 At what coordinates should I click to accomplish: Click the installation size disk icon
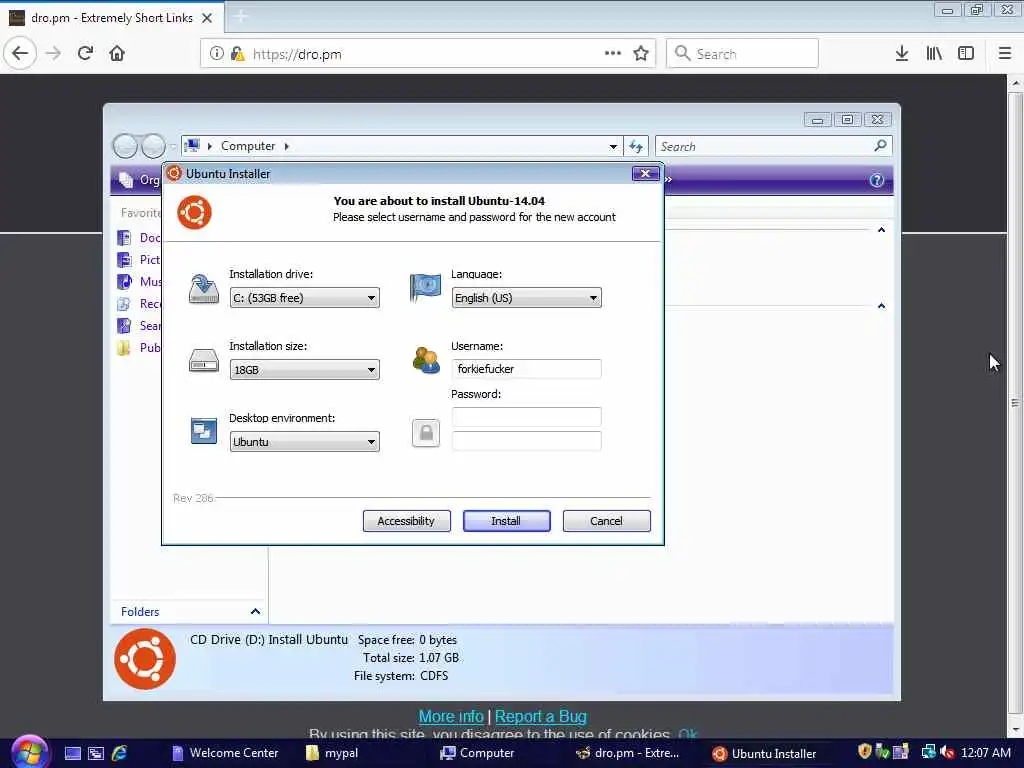[204, 360]
